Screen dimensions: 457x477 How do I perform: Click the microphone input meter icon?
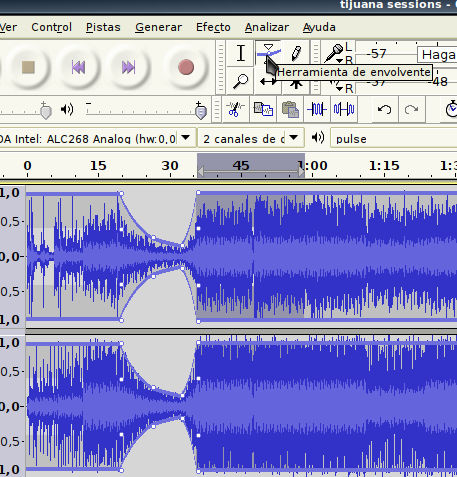click(334, 52)
